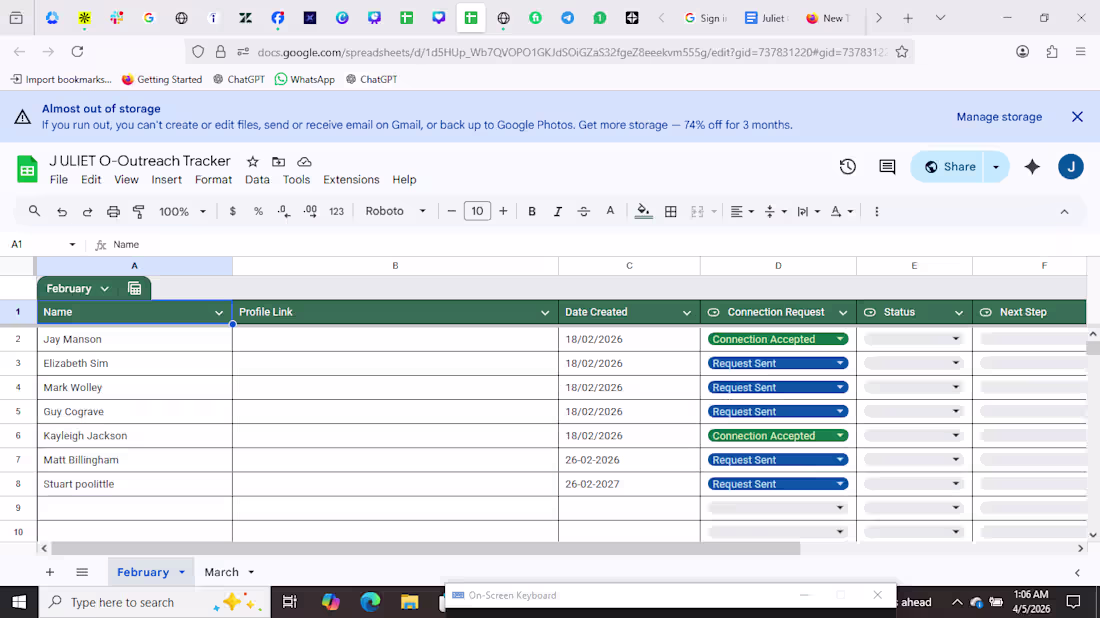Open the fill color picker
Image resolution: width=1100 pixels, height=618 pixels.
(x=643, y=212)
